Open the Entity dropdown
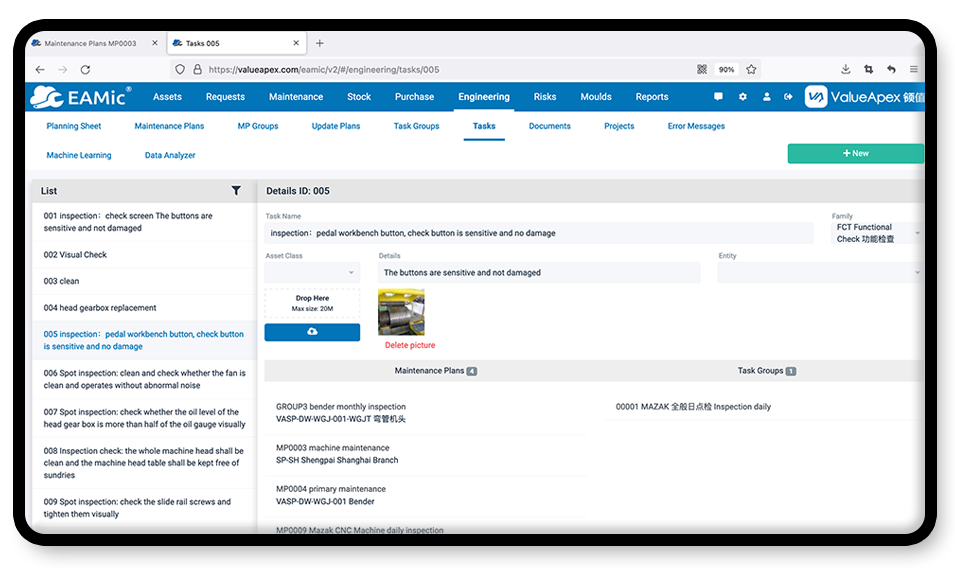 (x=819, y=272)
